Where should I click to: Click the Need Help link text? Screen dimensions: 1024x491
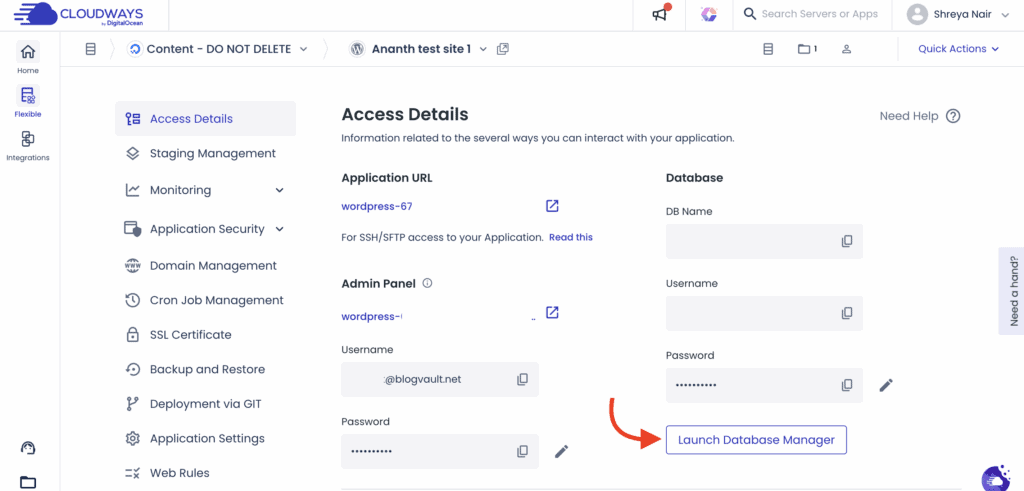pos(908,116)
